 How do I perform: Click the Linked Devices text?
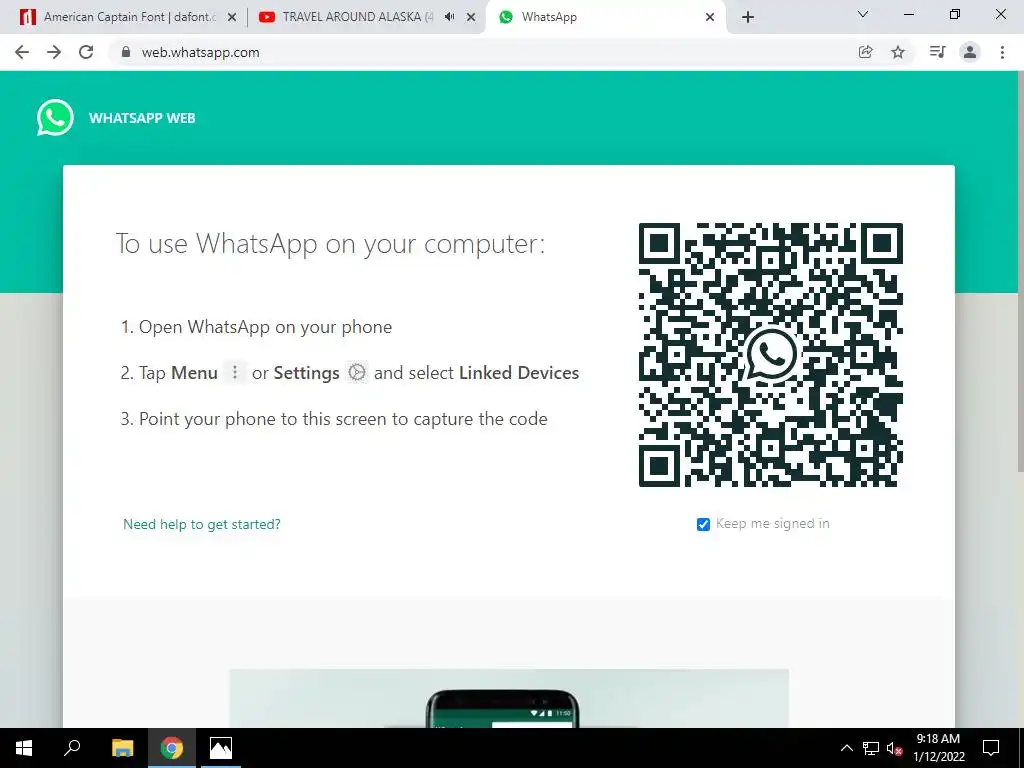pos(519,372)
